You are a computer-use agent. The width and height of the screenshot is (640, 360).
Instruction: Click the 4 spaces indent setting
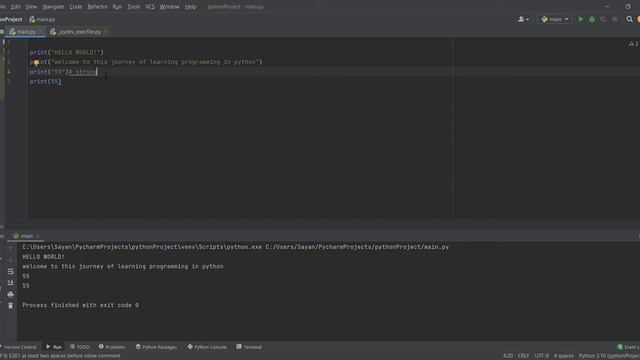coord(563,356)
